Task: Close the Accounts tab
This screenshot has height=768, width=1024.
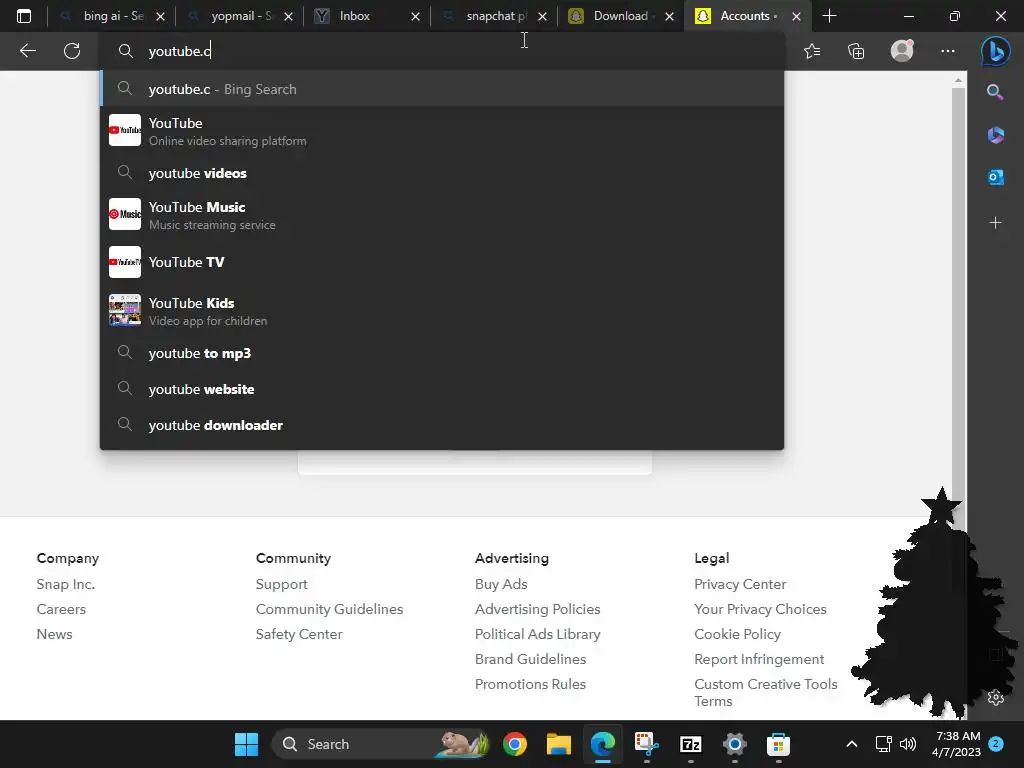Action: 796,16
